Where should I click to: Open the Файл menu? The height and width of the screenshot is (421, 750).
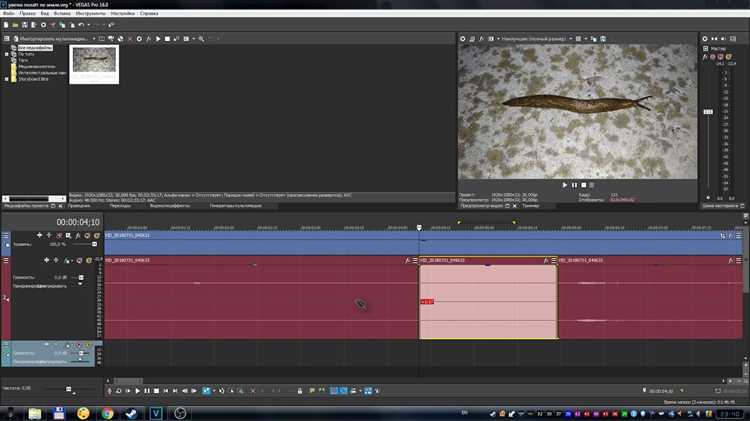(x=8, y=13)
